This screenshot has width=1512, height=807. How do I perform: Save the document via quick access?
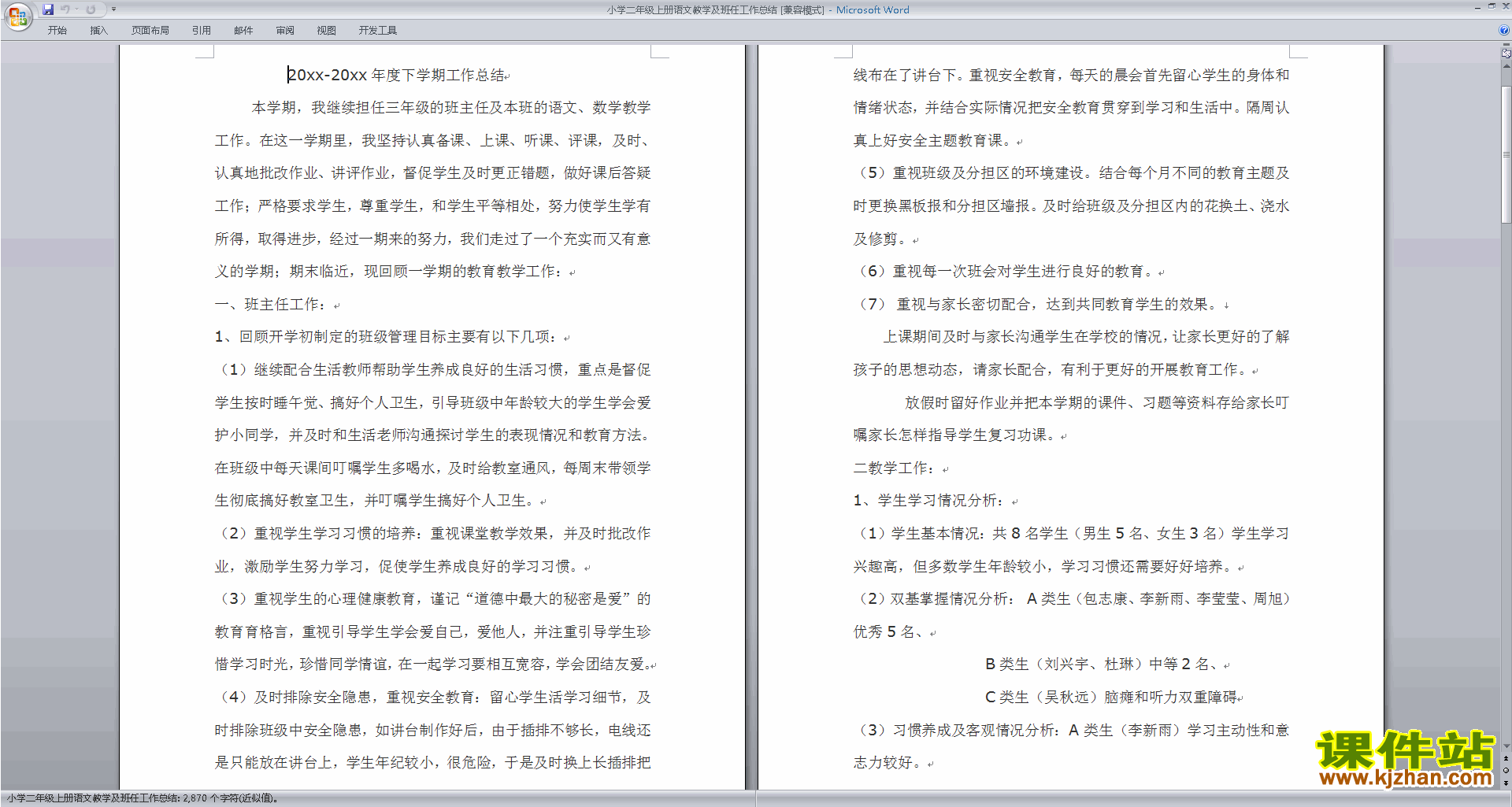coord(48,9)
